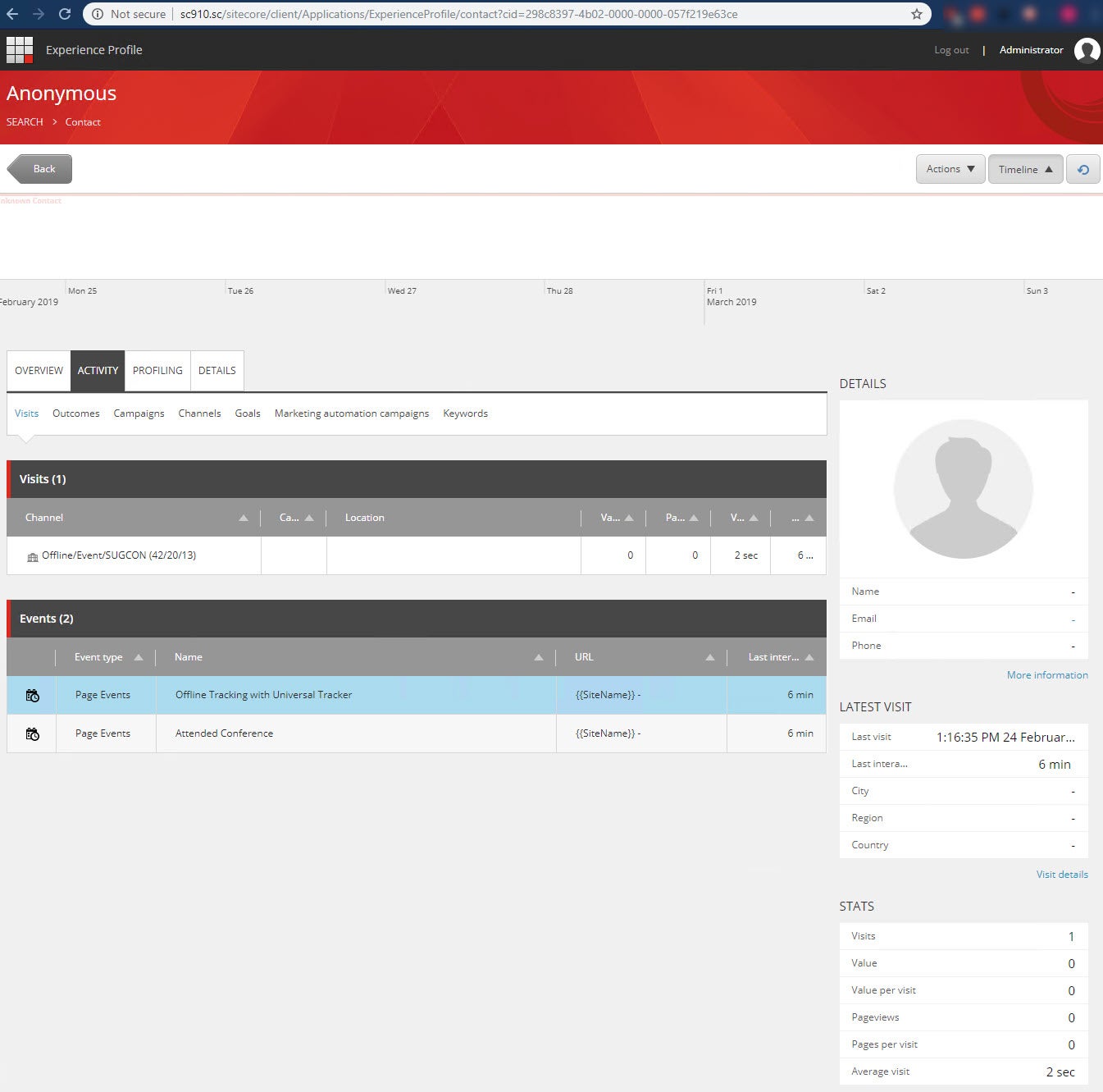Click the building icon in the SUGCON channel row
The image size is (1103, 1092).
point(32,555)
